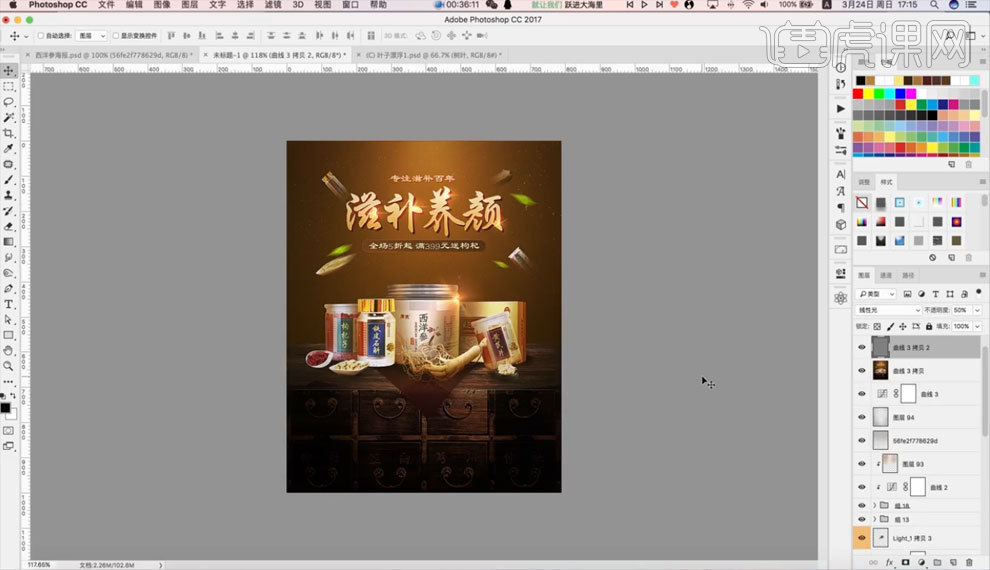The height and width of the screenshot is (570, 990).
Task: Click the add layer style fx icon
Action: pyautogui.click(x=889, y=562)
